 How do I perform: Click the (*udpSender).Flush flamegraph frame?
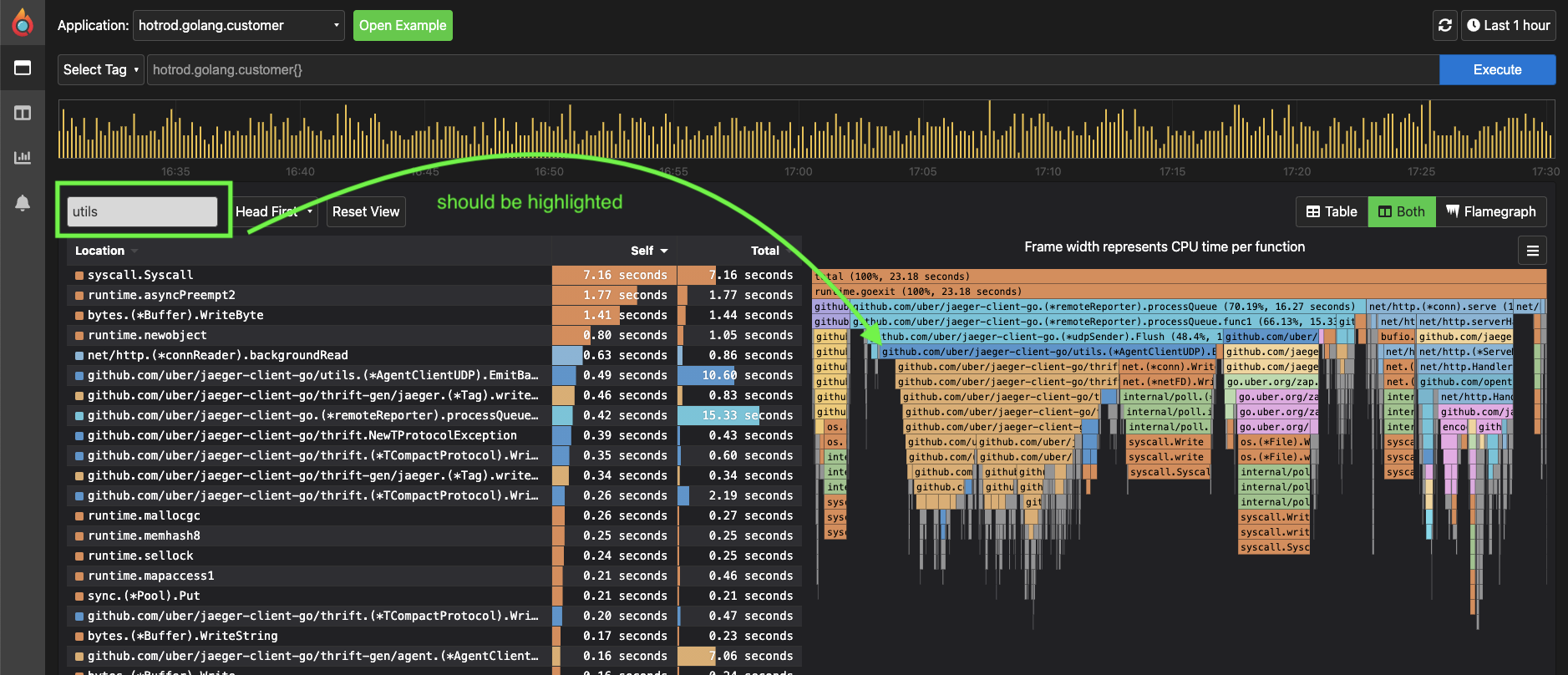point(1046,337)
